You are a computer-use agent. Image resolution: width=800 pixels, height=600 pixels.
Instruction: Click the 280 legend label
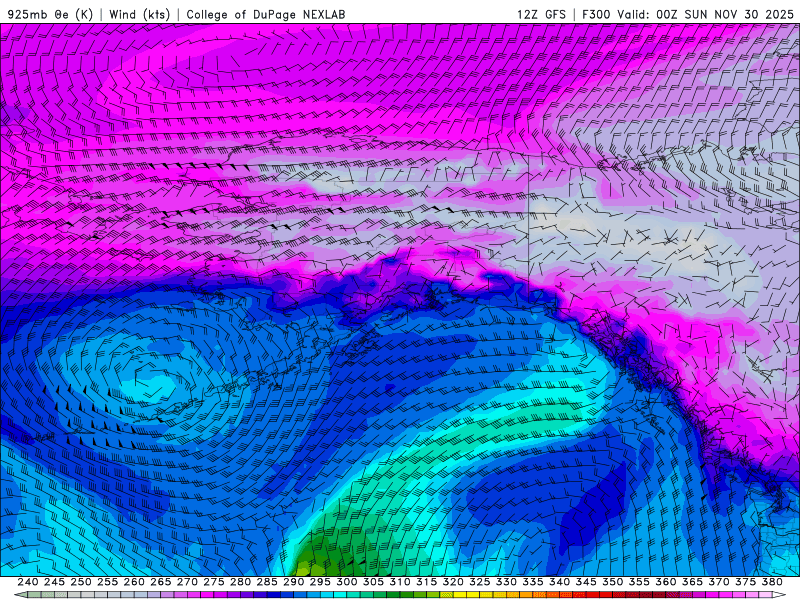coord(240,582)
